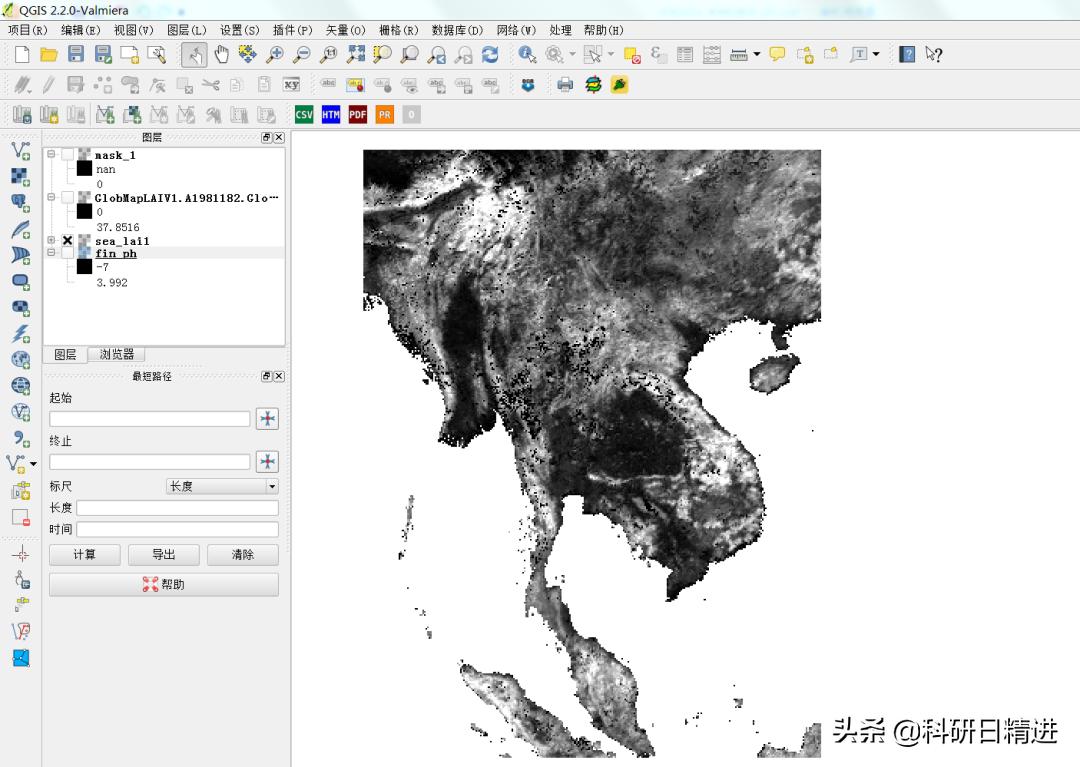Open the attribute table icon
The height and width of the screenshot is (767, 1080).
[x=685, y=54]
